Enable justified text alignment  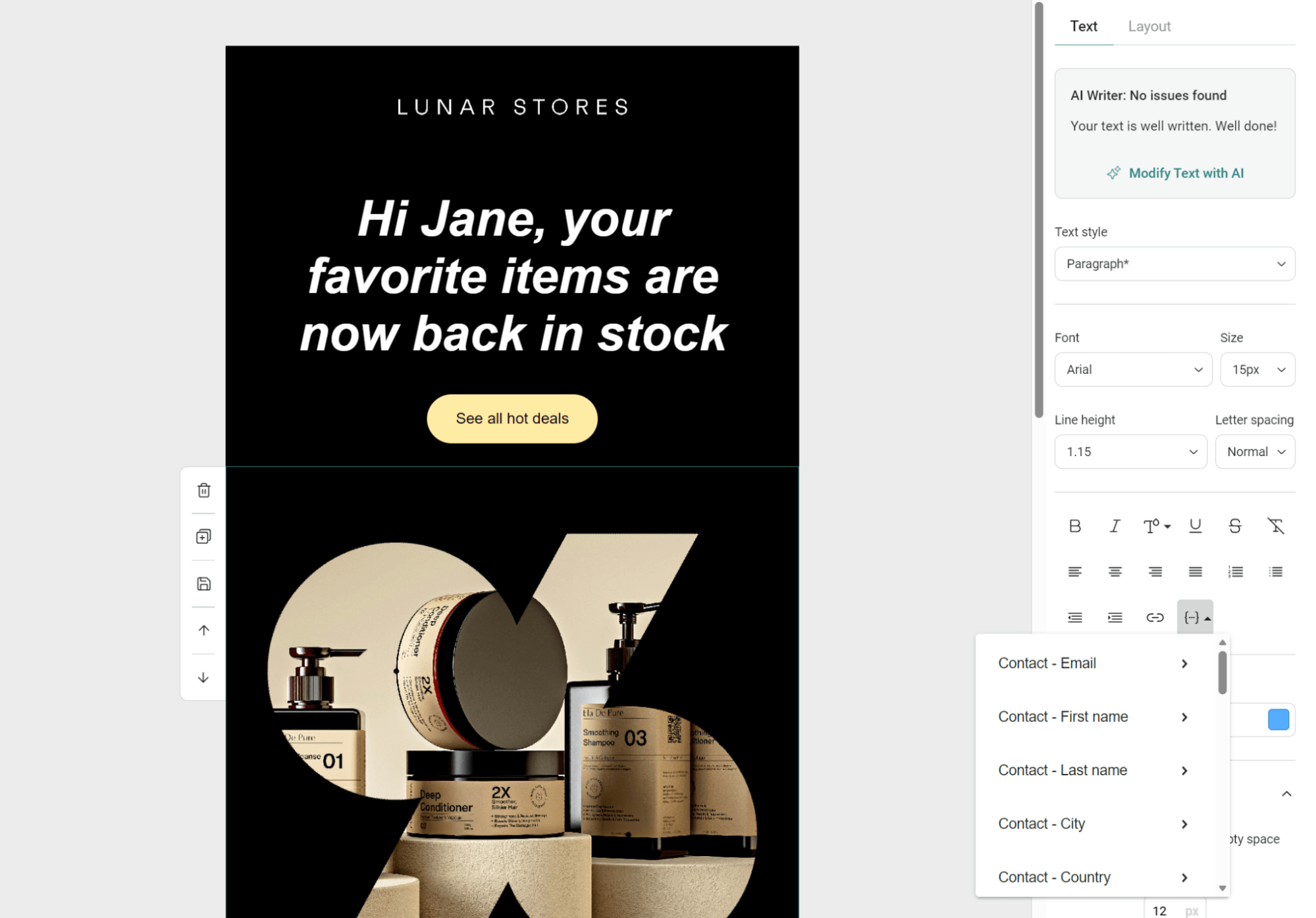click(1195, 571)
